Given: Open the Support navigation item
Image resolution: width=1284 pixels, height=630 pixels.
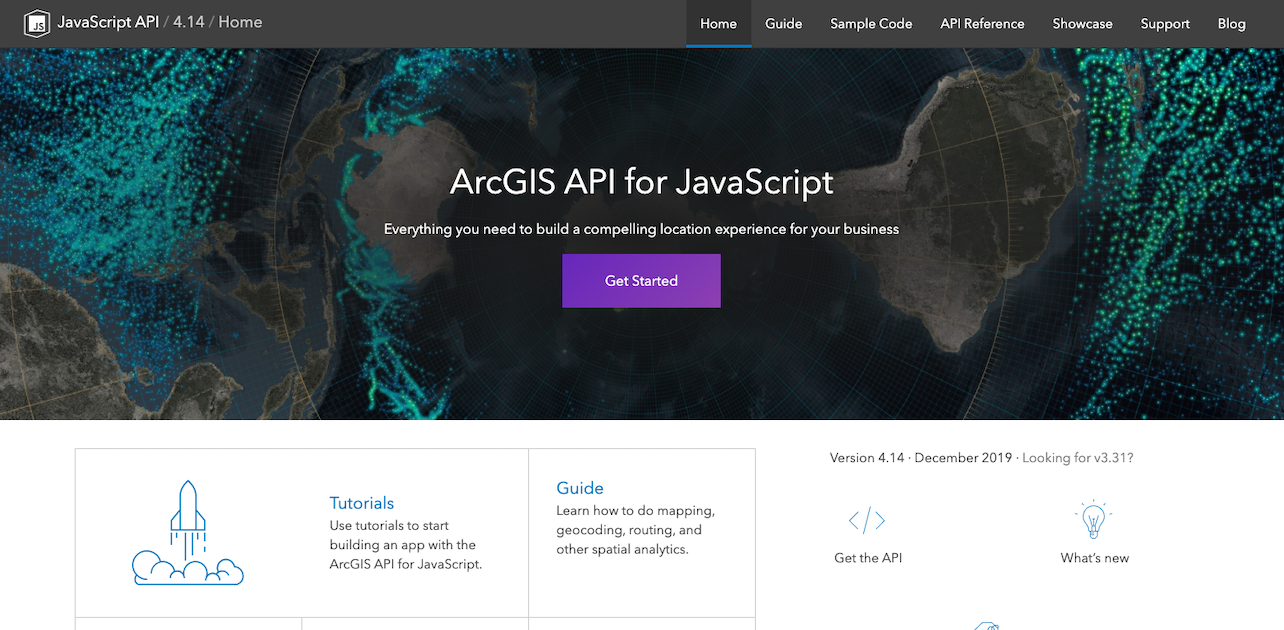Looking at the screenshot, I should (x=1165, y=23).
